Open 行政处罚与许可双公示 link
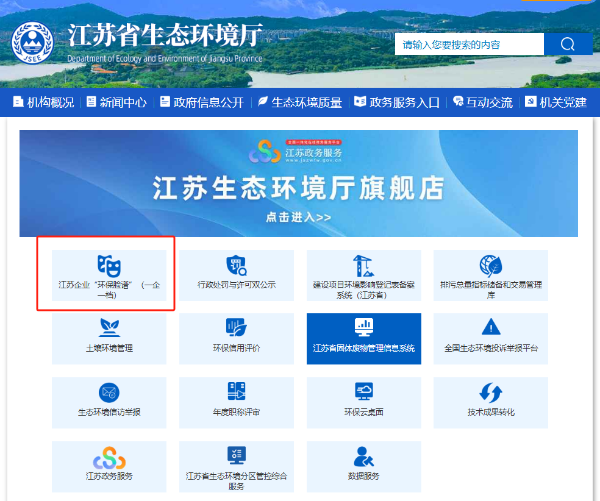This screenshot has height=501, width=600. [x=236, y=276]
